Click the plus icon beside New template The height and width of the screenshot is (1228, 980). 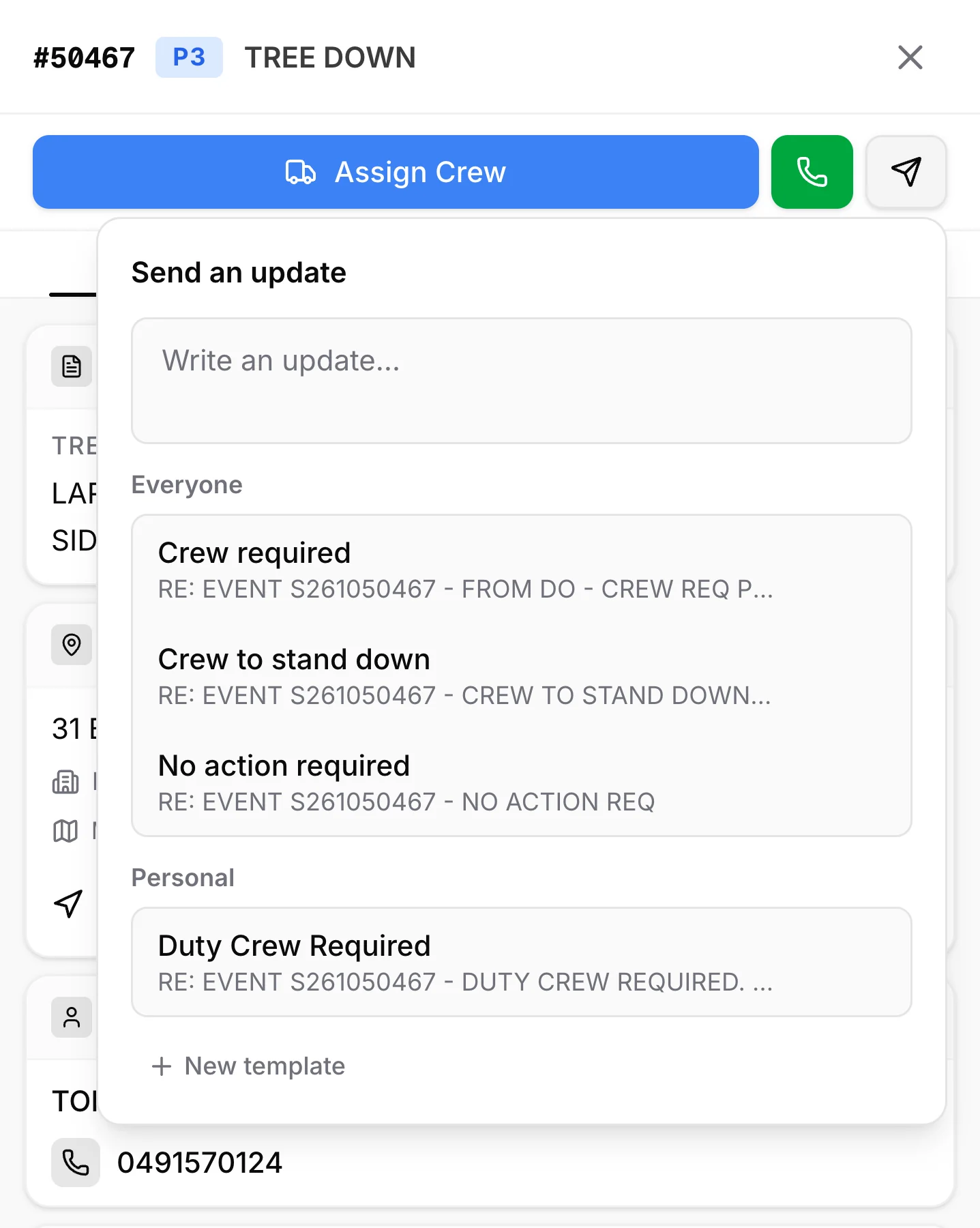162,1066
